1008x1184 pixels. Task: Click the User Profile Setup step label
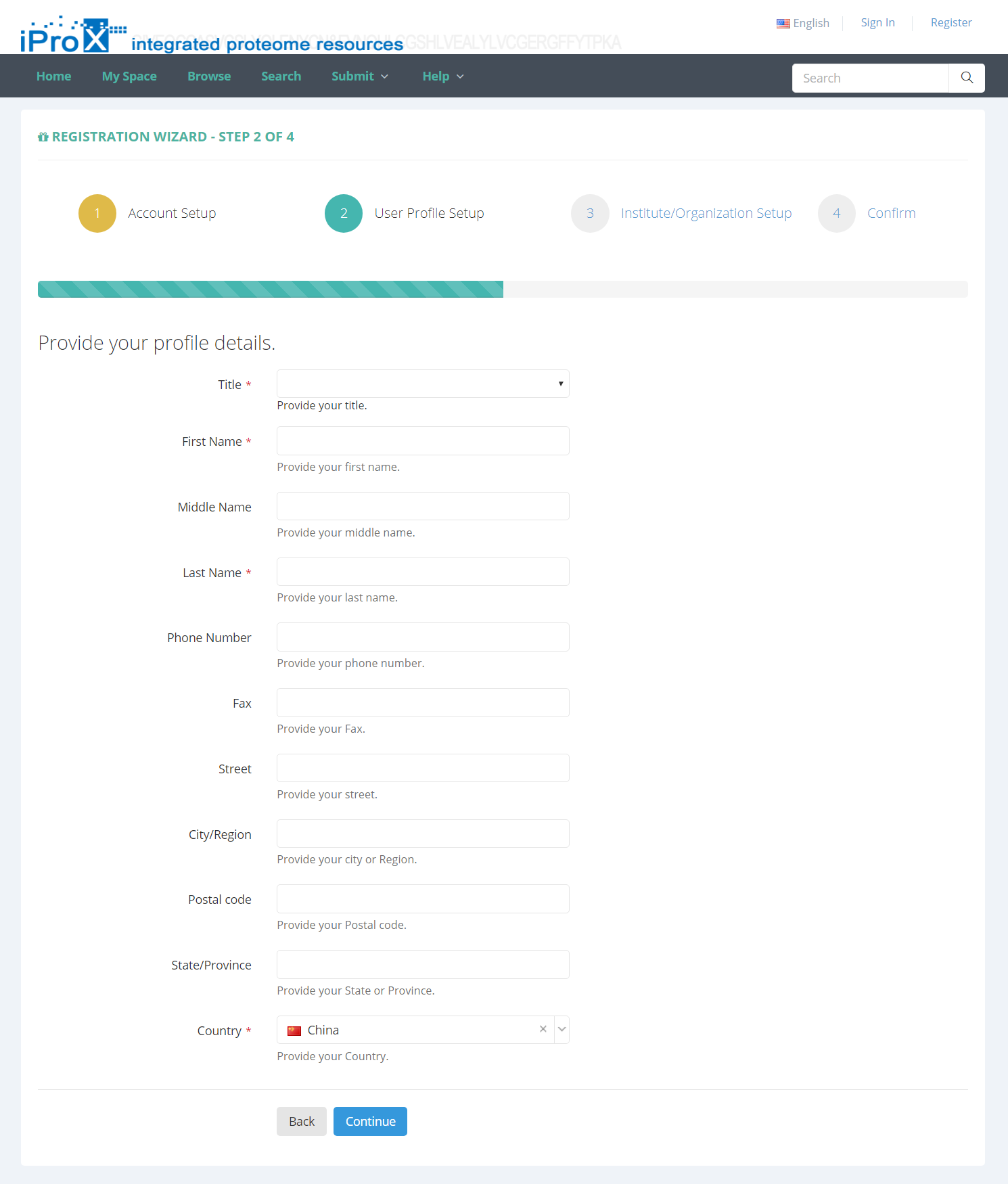(x=429, y=213)
